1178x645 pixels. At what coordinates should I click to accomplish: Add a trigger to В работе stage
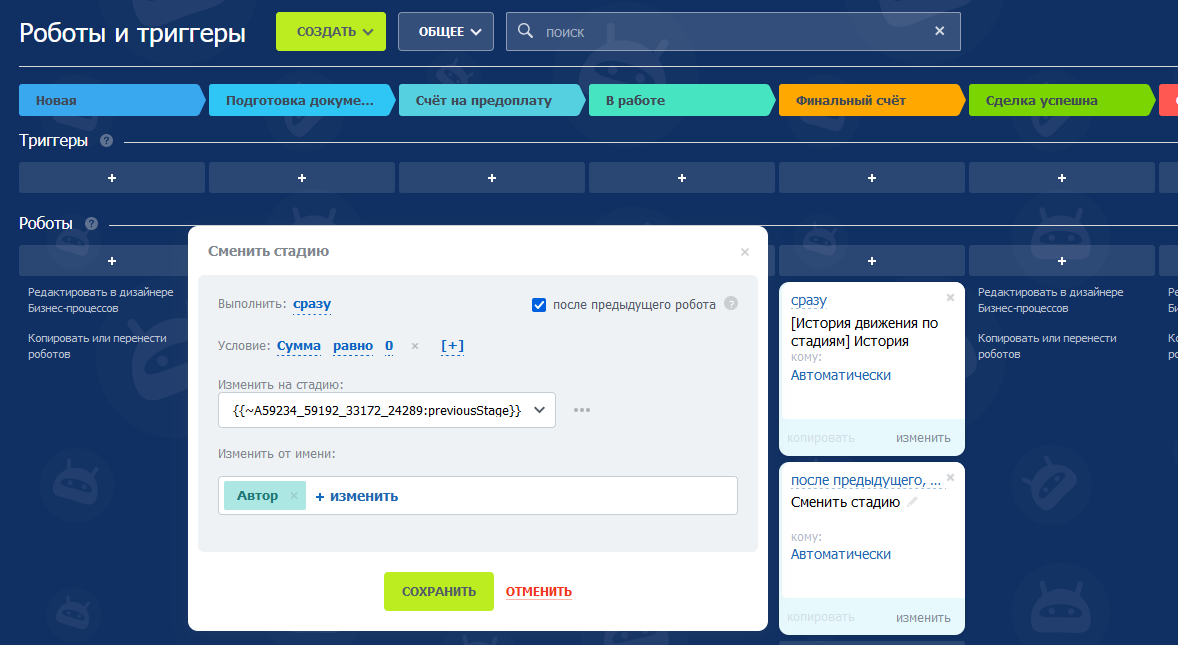pos(681,177)
